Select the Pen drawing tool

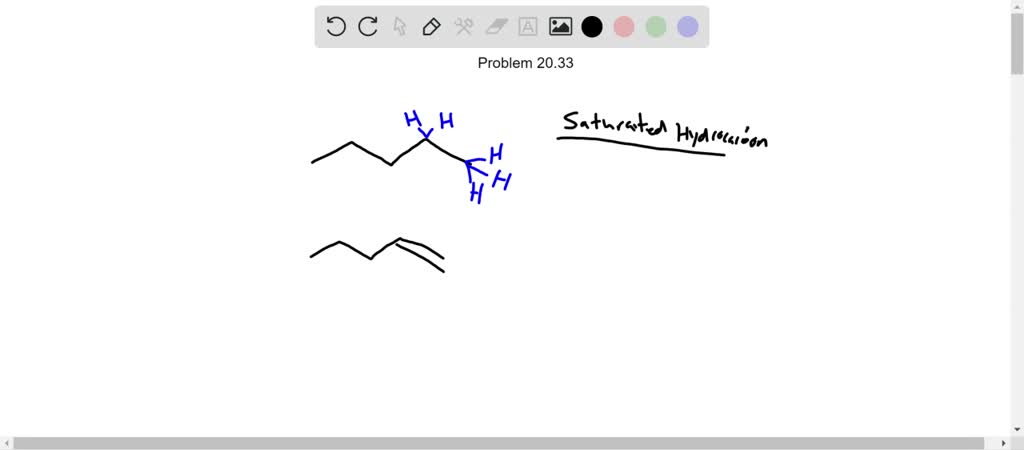pos(432,27)
